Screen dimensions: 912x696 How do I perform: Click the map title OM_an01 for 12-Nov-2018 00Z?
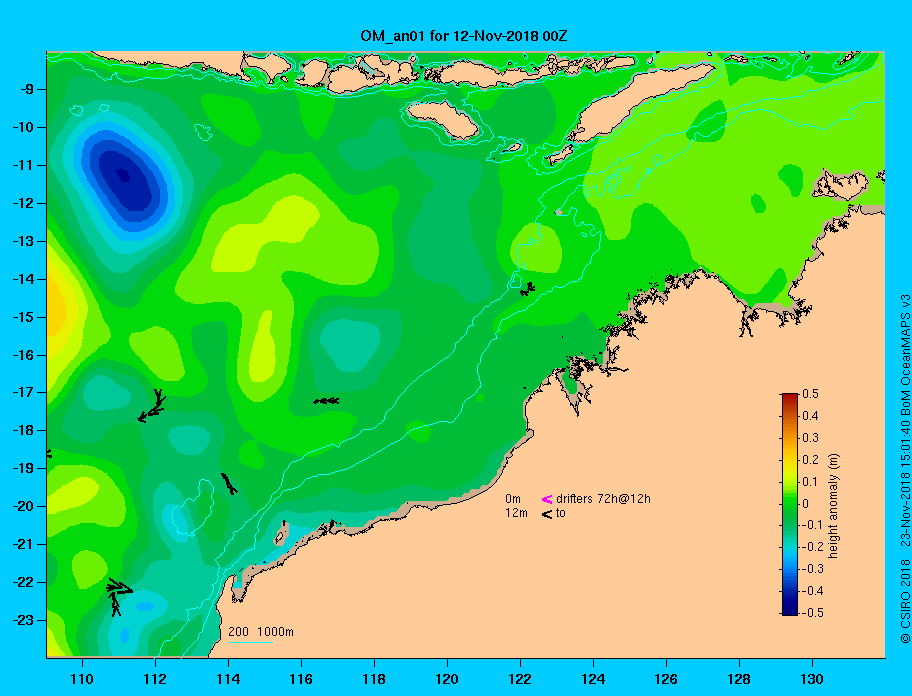coord(464,36)
